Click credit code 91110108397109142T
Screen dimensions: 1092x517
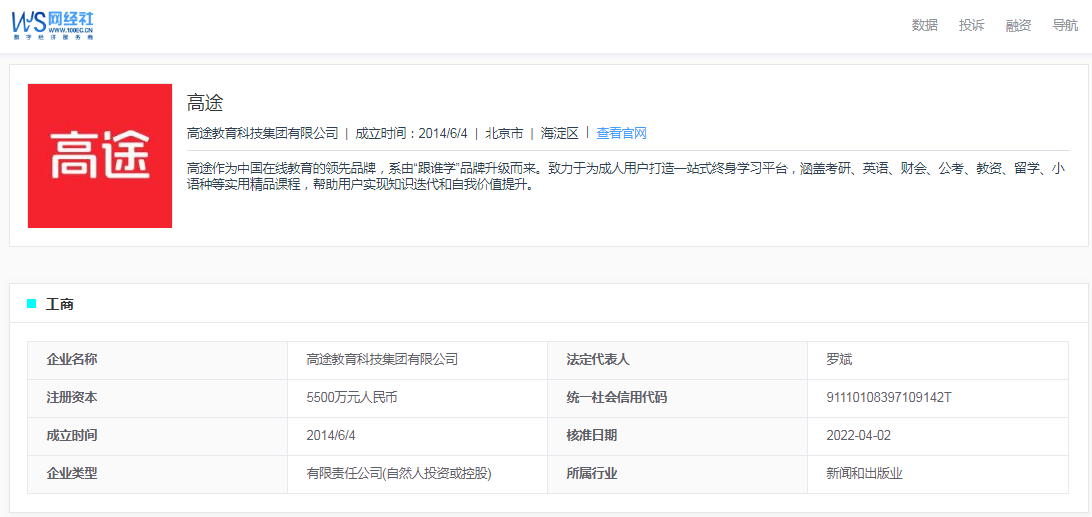[889, 398]
